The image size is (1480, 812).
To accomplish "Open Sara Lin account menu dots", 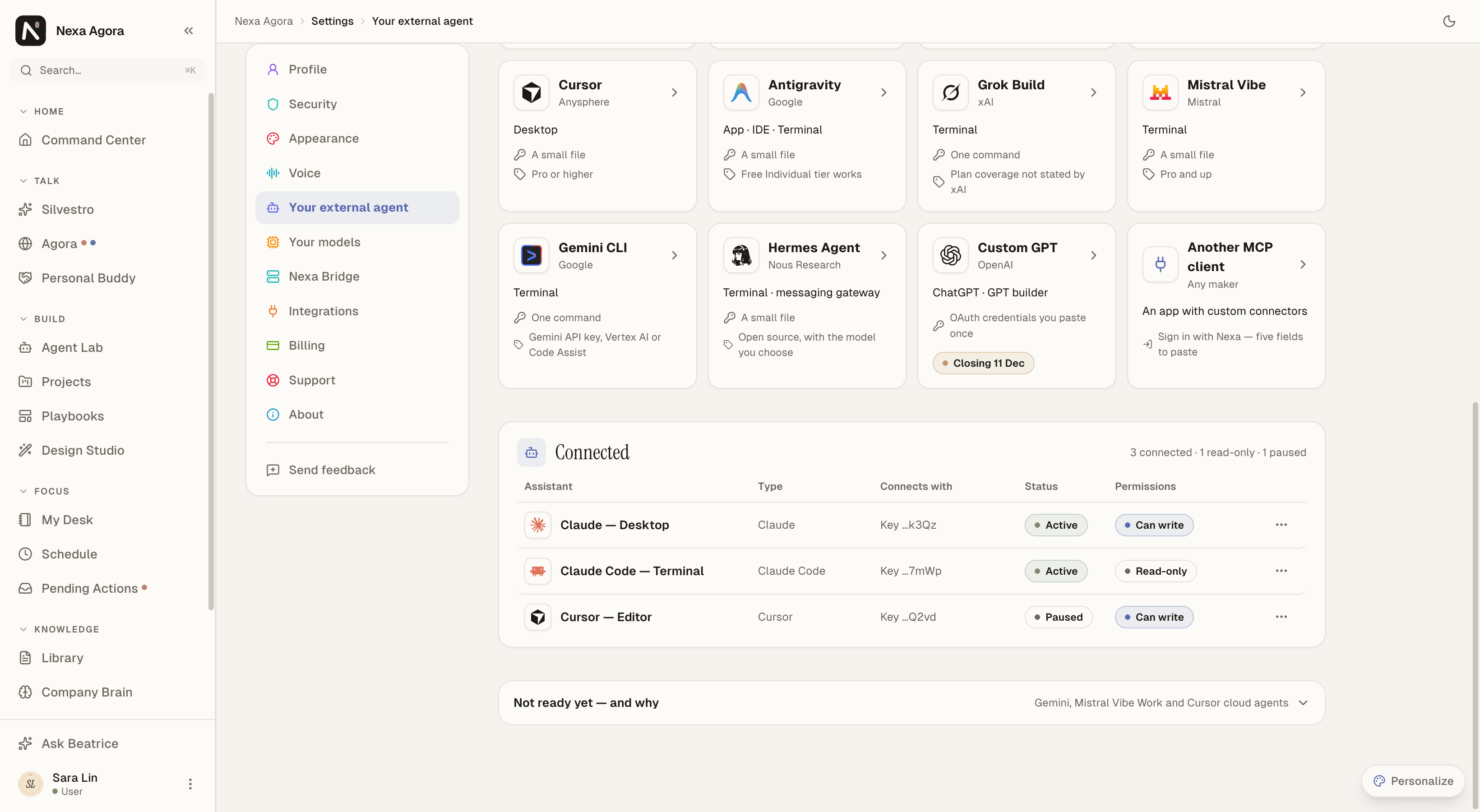I will tap(190, 784).
